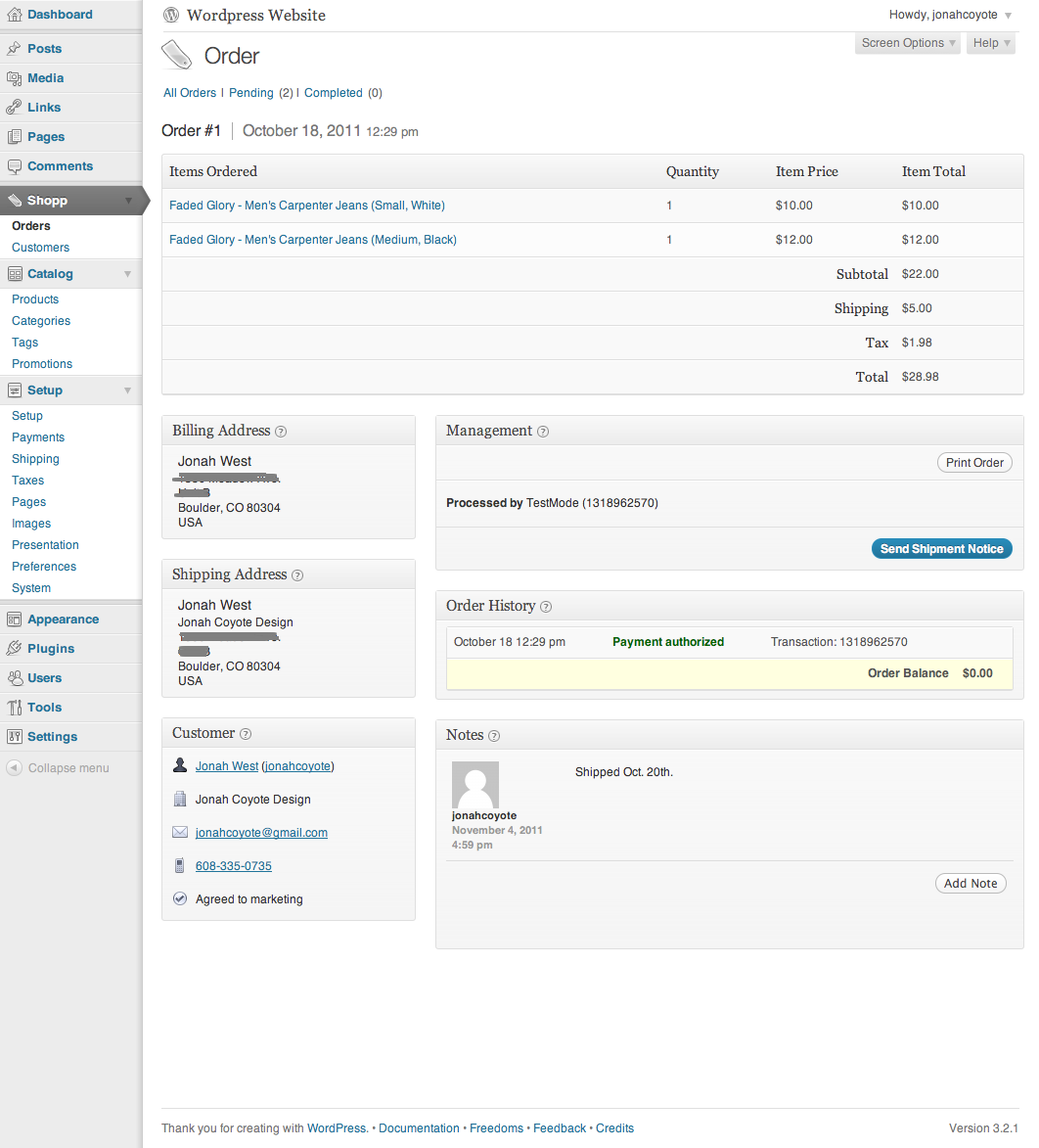Open the Credits footer link

pos(614,1128)
